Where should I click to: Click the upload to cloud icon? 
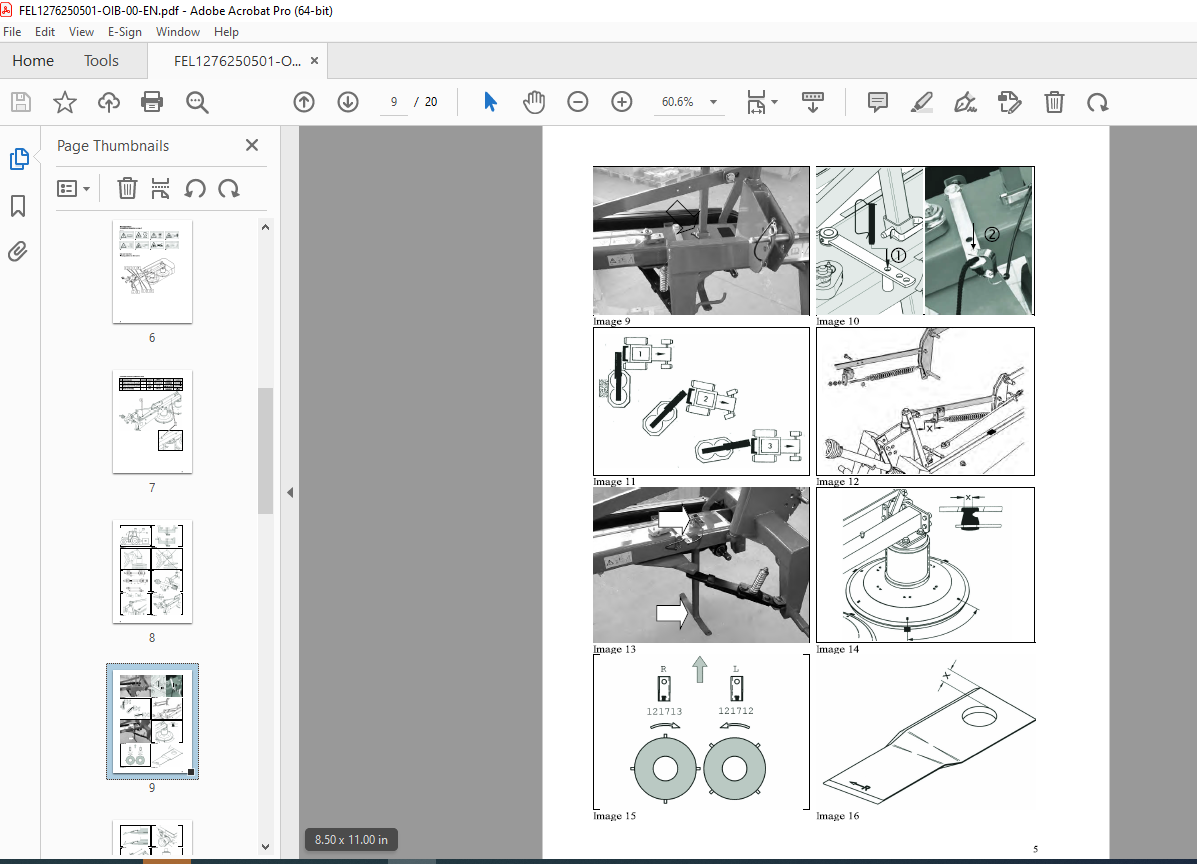point(108,102)
